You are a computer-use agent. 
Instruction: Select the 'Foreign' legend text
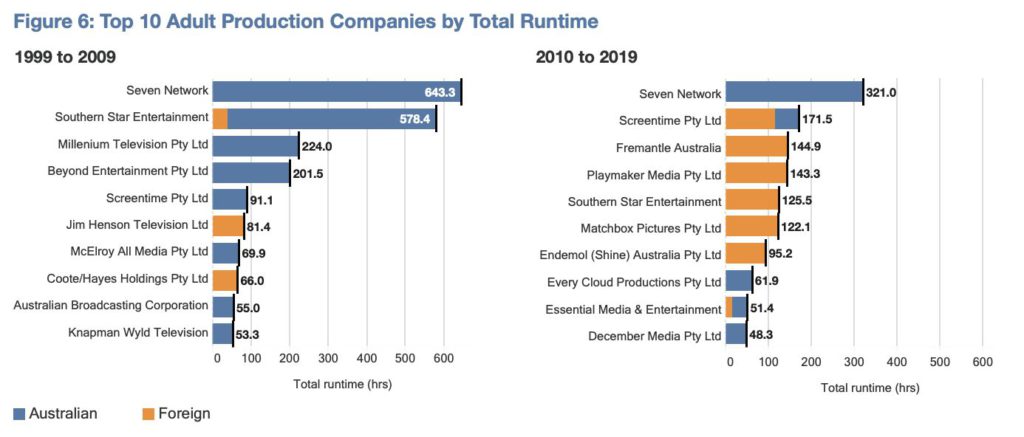click(184, 413)
